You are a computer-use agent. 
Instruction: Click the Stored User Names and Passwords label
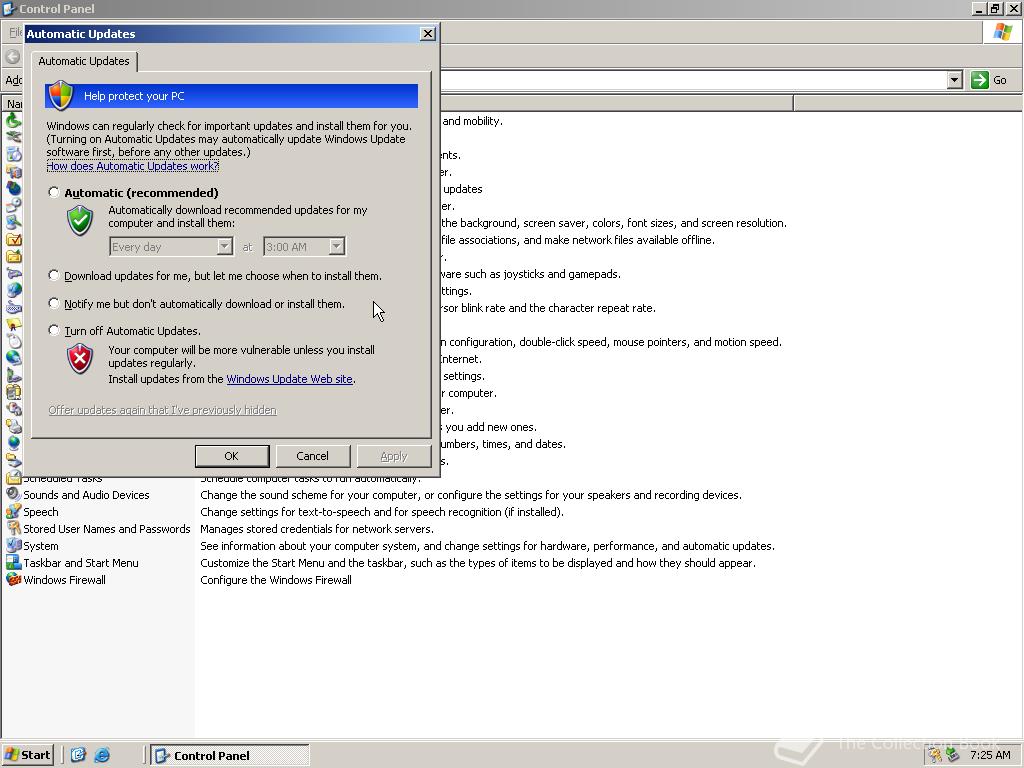[107, 529]
